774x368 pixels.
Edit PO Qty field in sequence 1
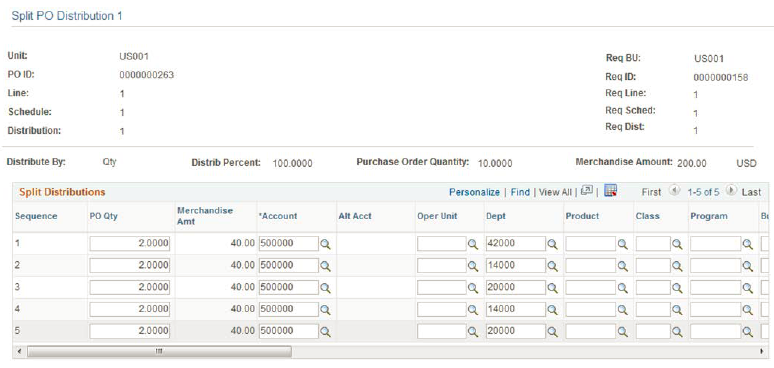130,244
